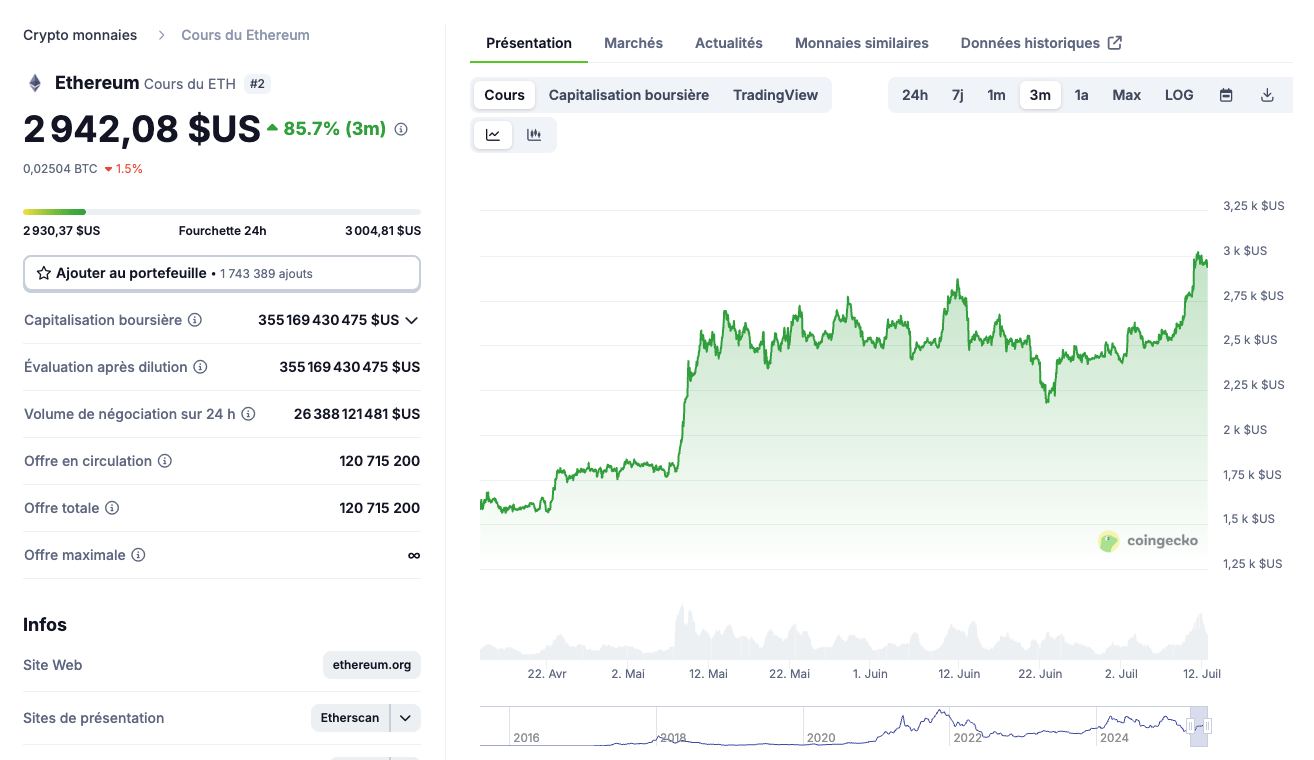The image size is (1314, 760).
Task: Set chart range to 1m
Action: coord(997,95)
